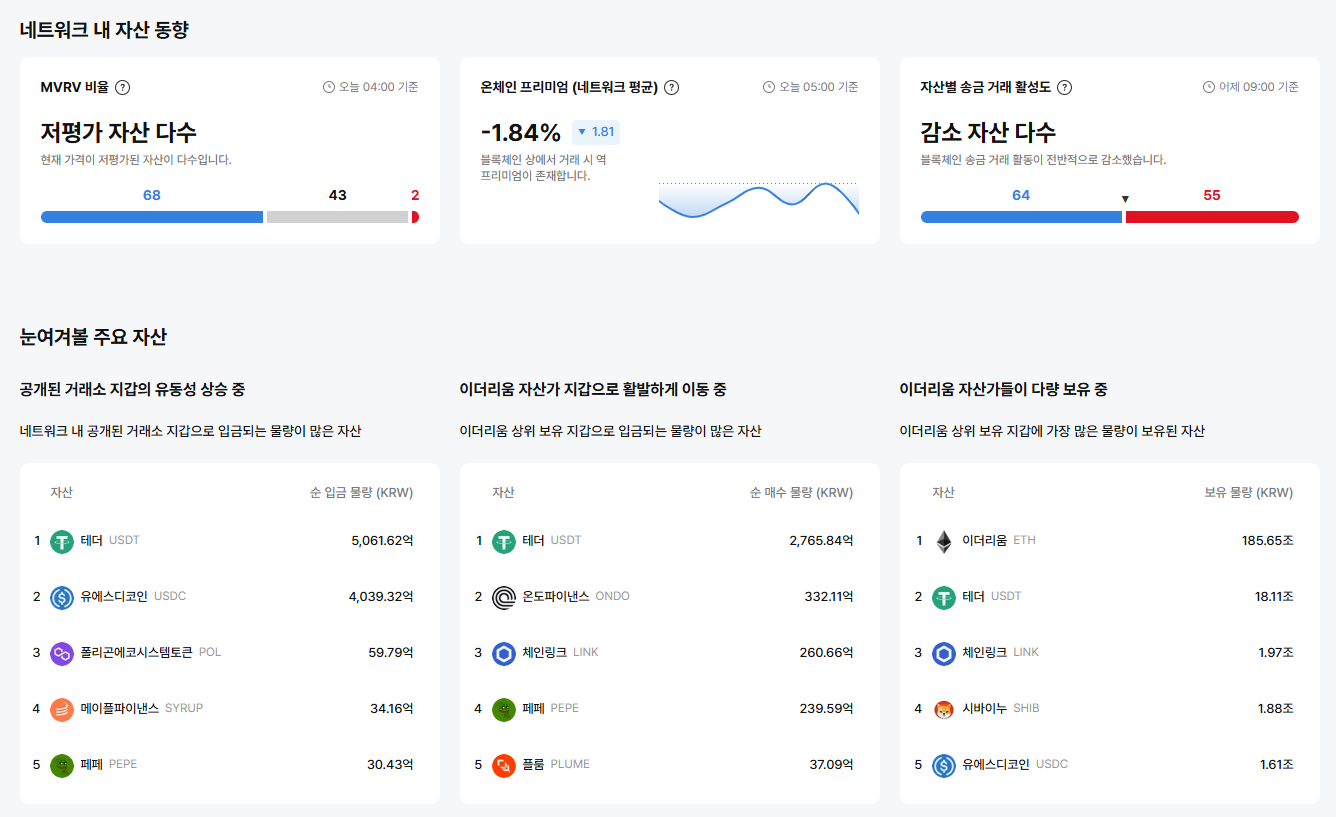Click the Plume coin icon

tap(504, 764)
